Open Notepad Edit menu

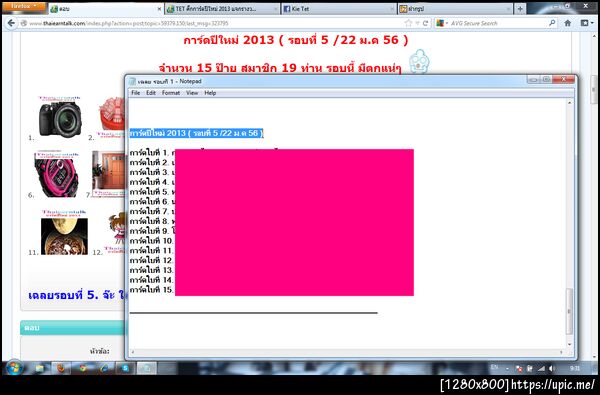[151, 93]
